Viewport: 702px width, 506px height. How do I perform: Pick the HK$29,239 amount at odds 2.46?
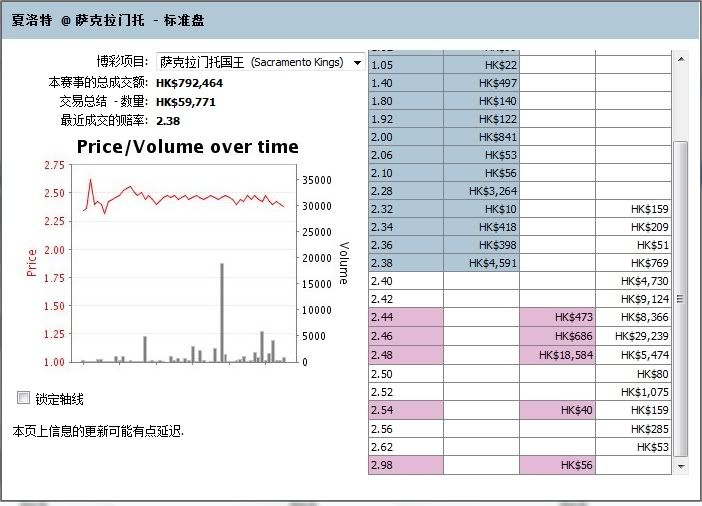click(634, 336)
